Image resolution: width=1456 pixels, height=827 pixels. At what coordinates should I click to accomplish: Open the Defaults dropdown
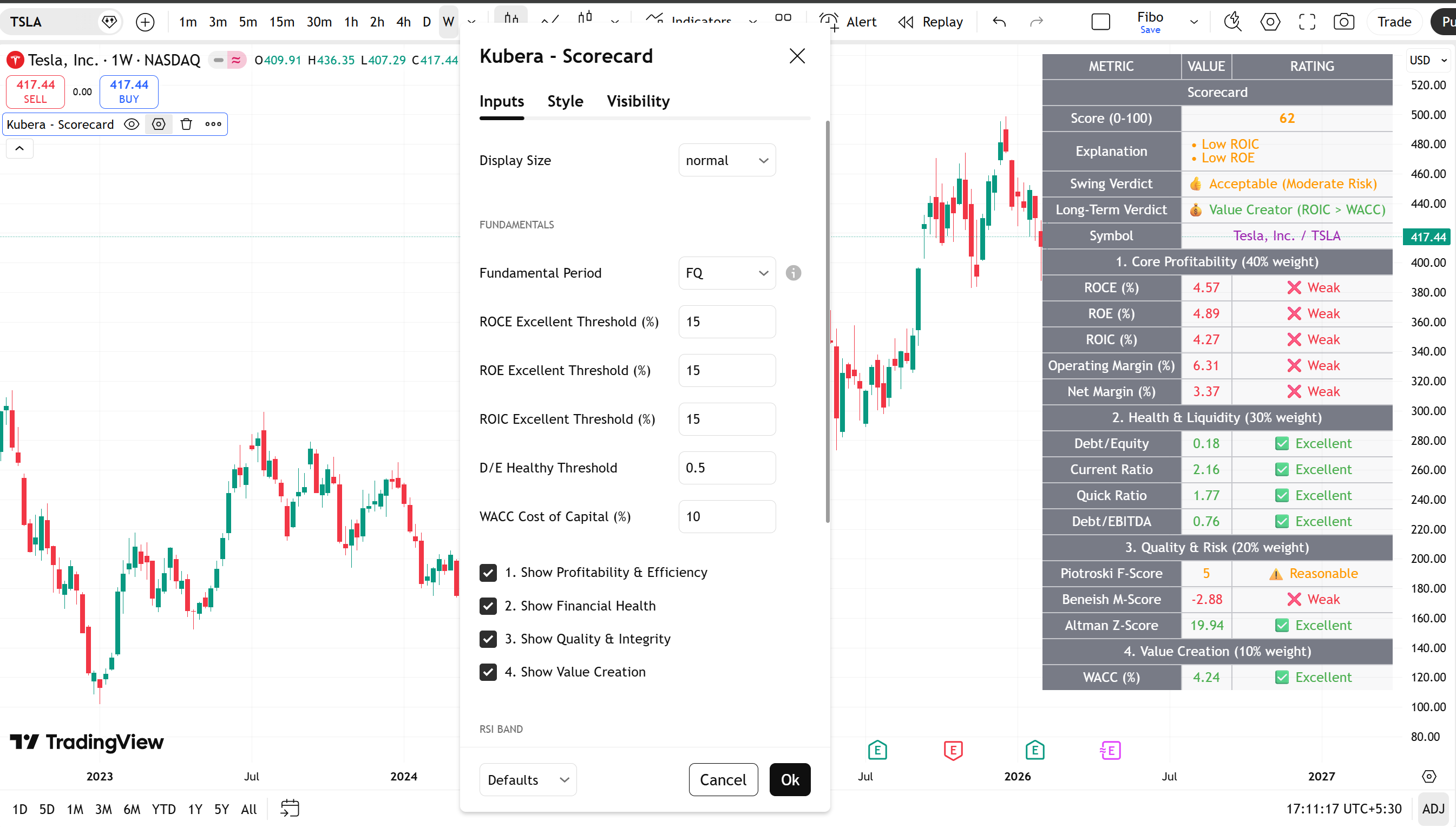[528, 780]
